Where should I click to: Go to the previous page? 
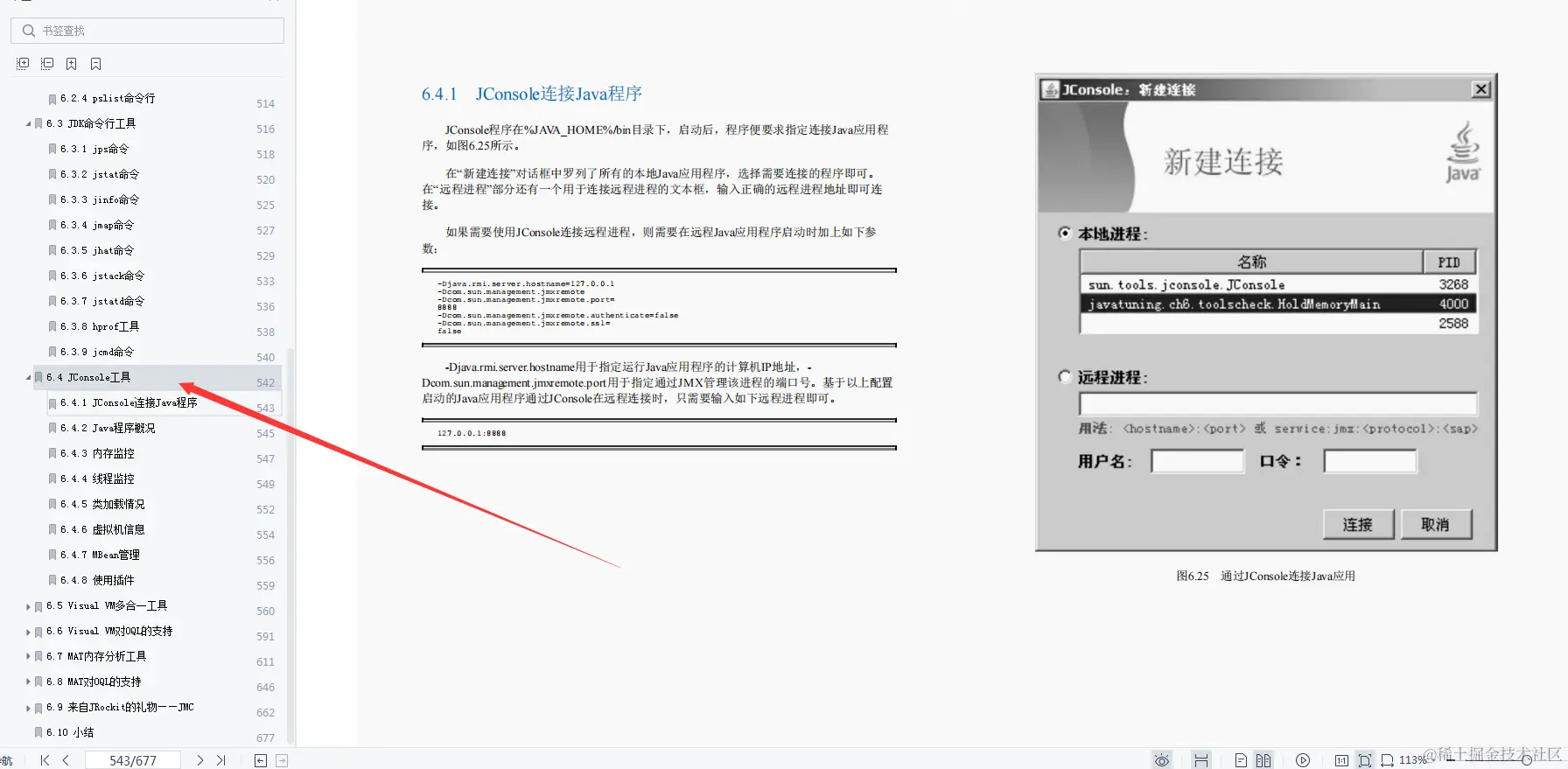tap(66, 760)
